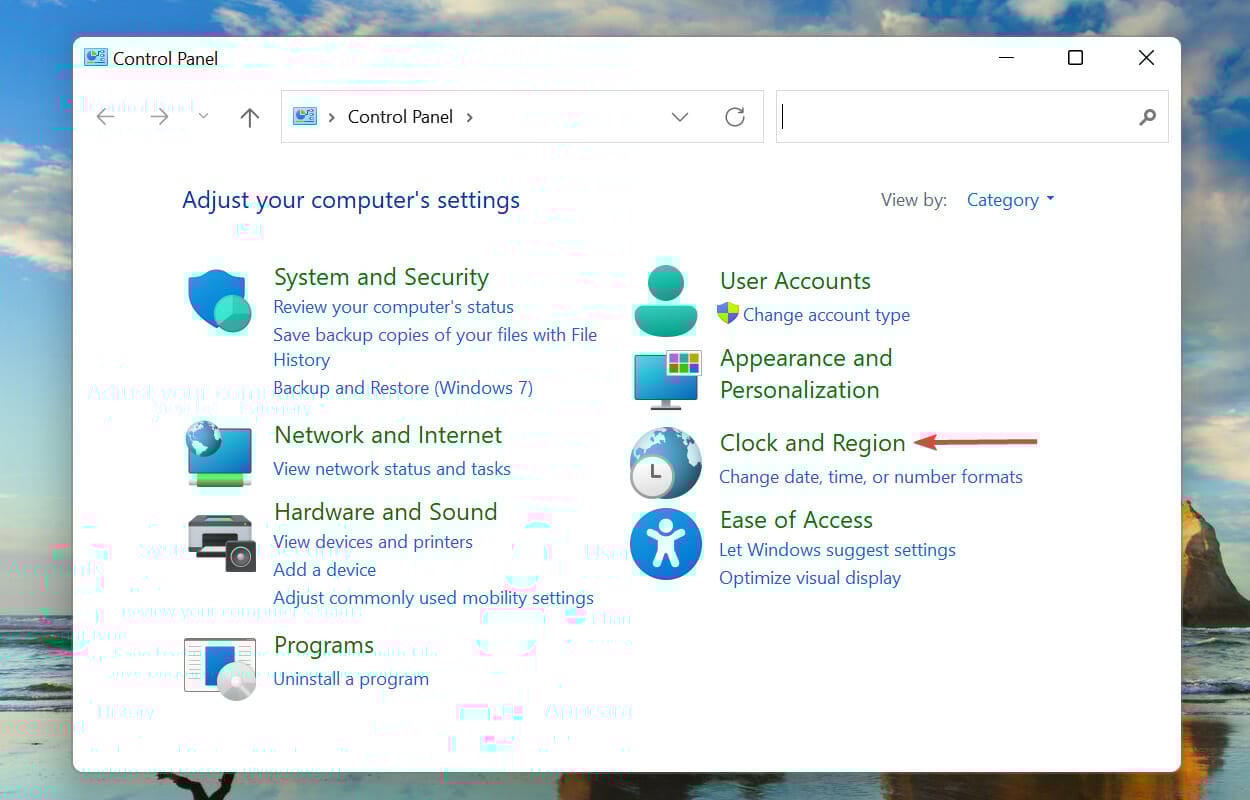Open Change date, time, or number formats
The image size is (1250, 800).
pos(872,477)
